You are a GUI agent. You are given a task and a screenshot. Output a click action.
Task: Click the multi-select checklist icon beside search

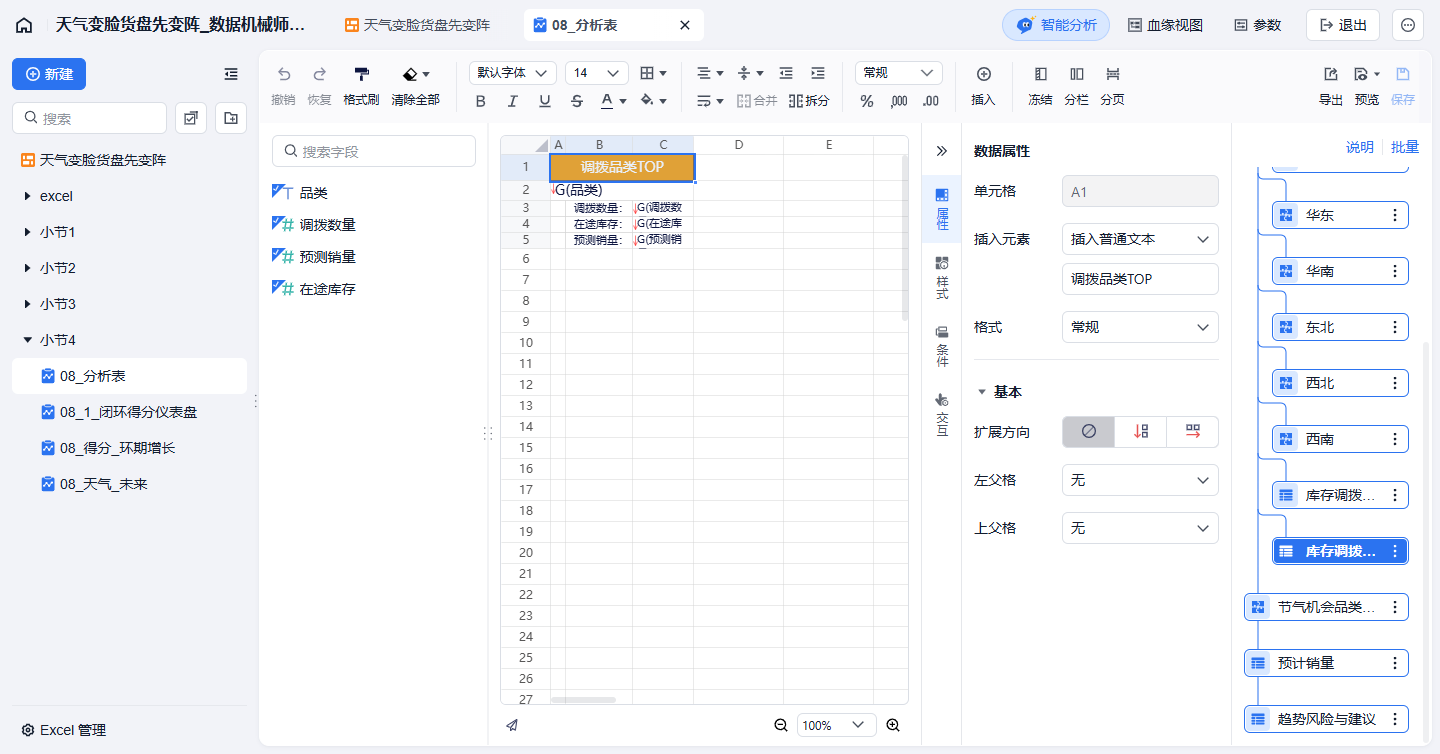click(191, 118)
